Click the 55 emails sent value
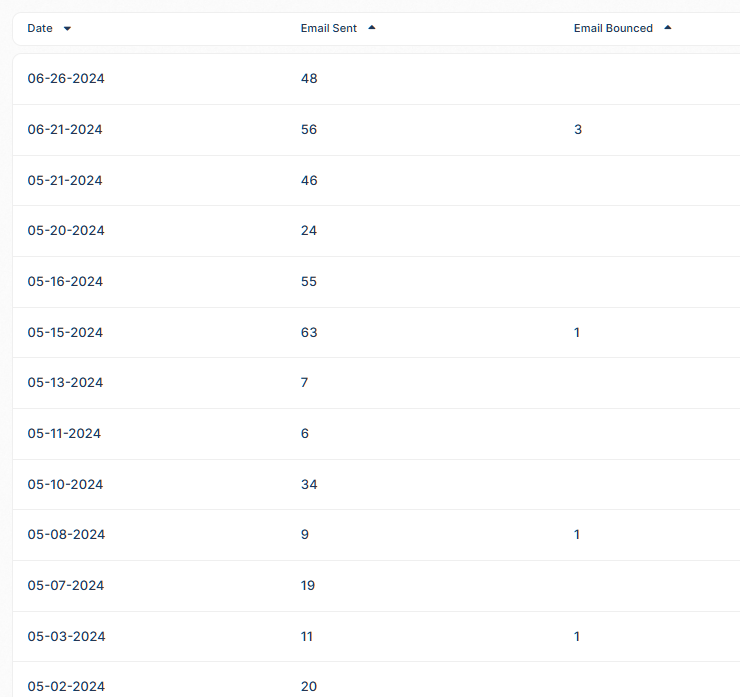This screenshot has width=740, height=697. (308, 282)
